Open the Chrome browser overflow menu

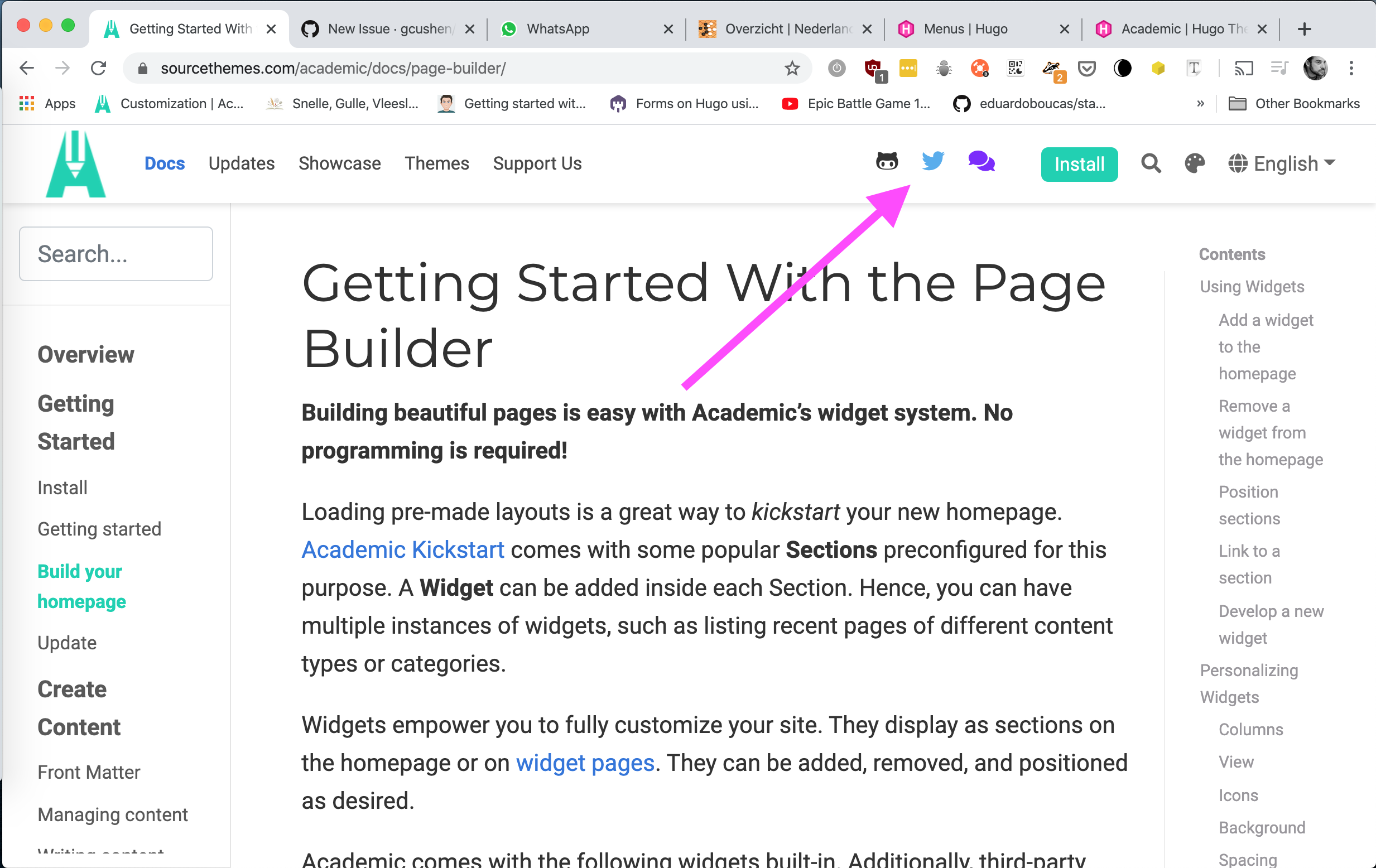[x=1351, y=68]
